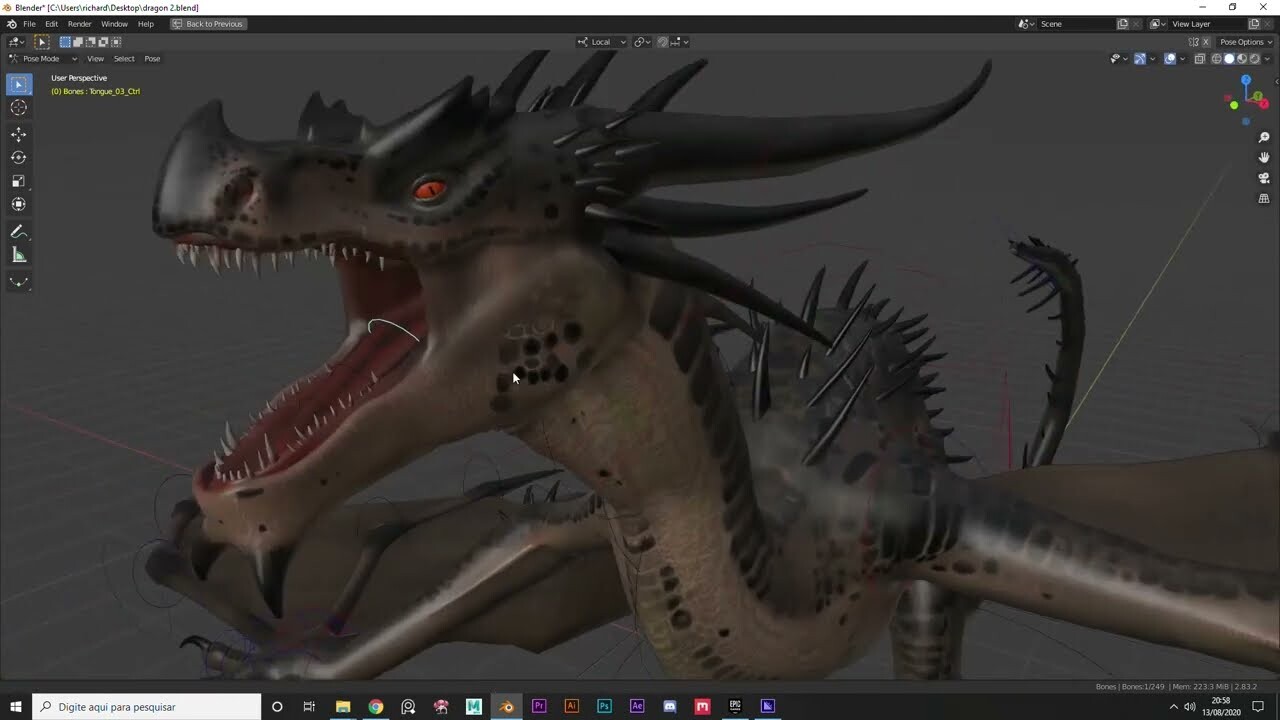Open the Annotate tool

click(x=18, y=232)
